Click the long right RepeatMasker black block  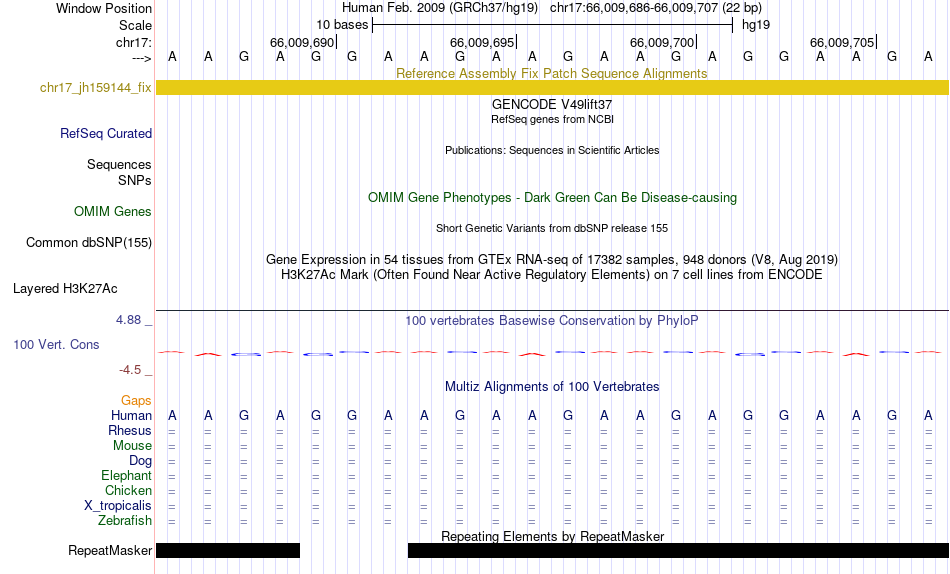678,550
